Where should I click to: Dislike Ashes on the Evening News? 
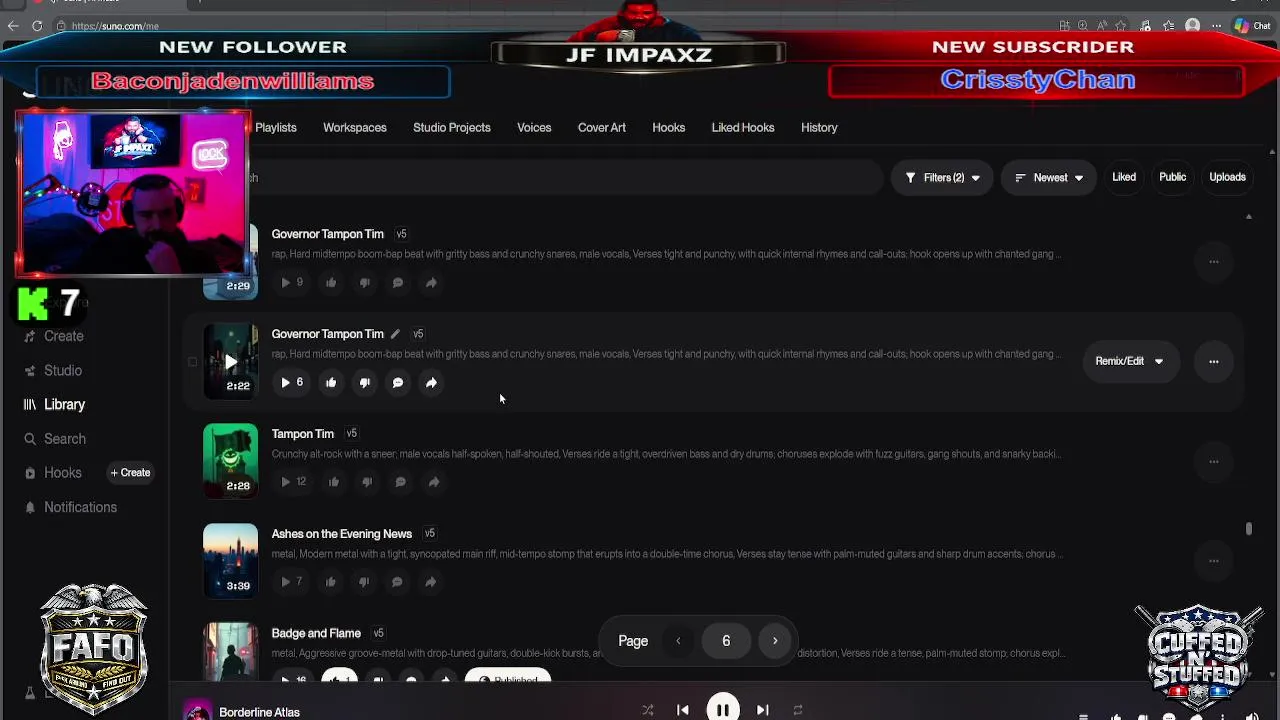tap(364, 582)
